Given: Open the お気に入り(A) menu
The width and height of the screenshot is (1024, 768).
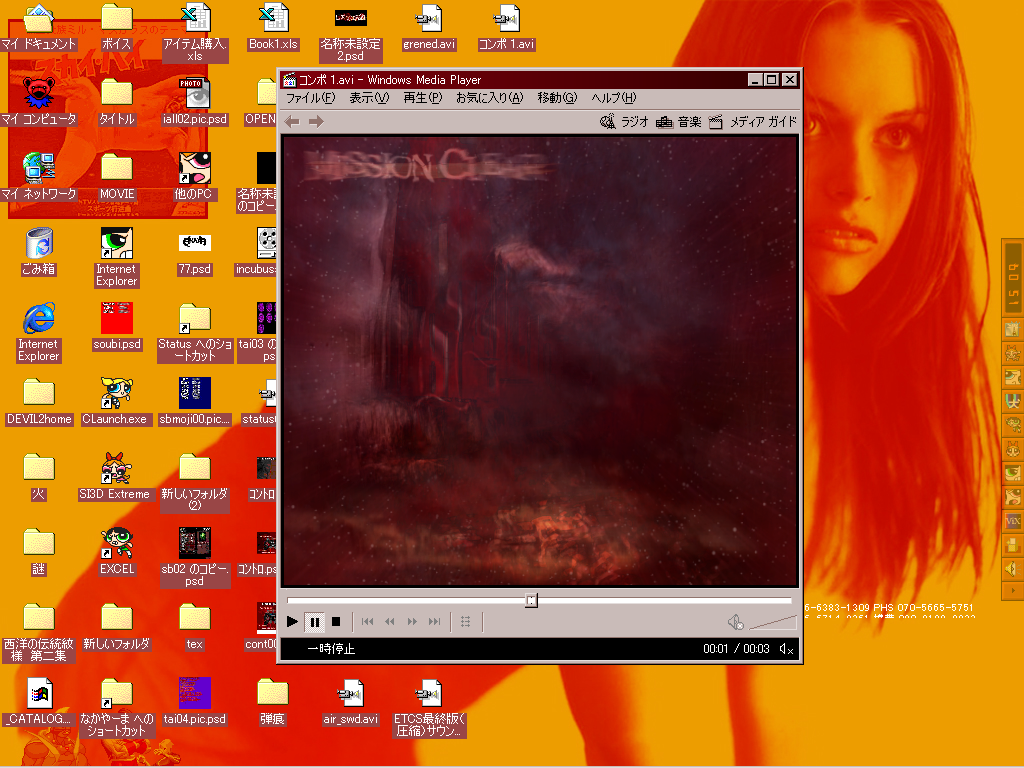Looking at the screenshot, I should click(x=490, y=98).
